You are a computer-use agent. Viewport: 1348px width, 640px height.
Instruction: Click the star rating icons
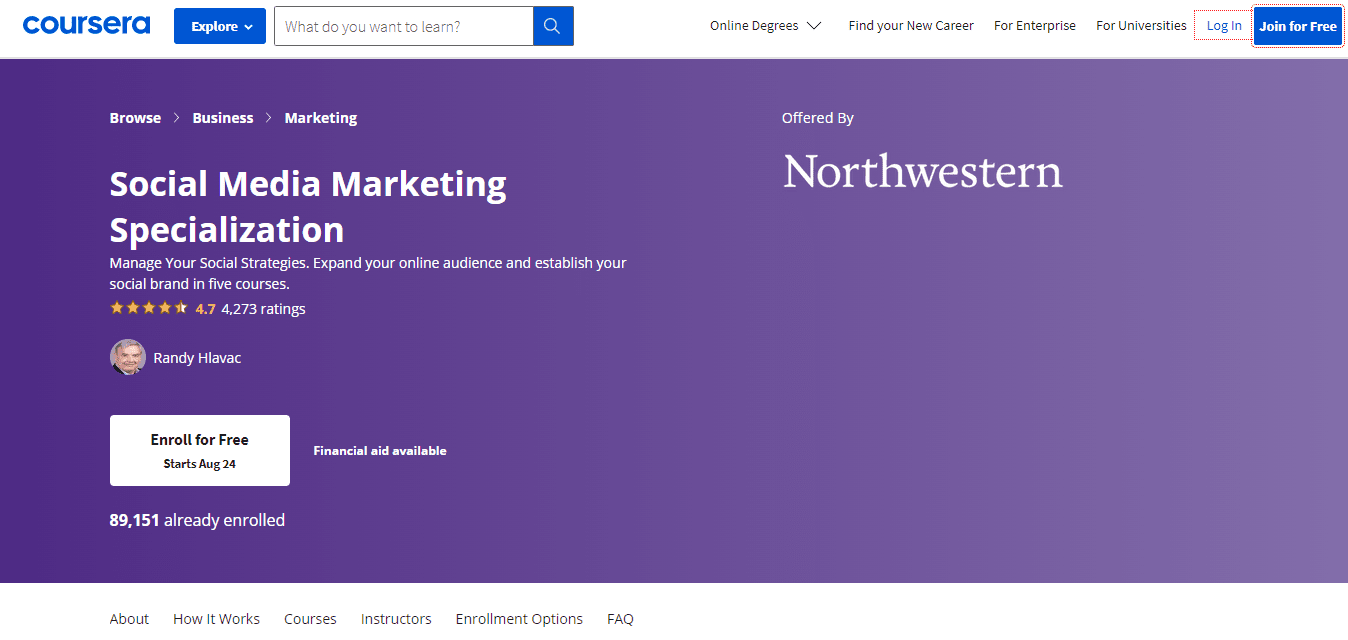[148, 308]
